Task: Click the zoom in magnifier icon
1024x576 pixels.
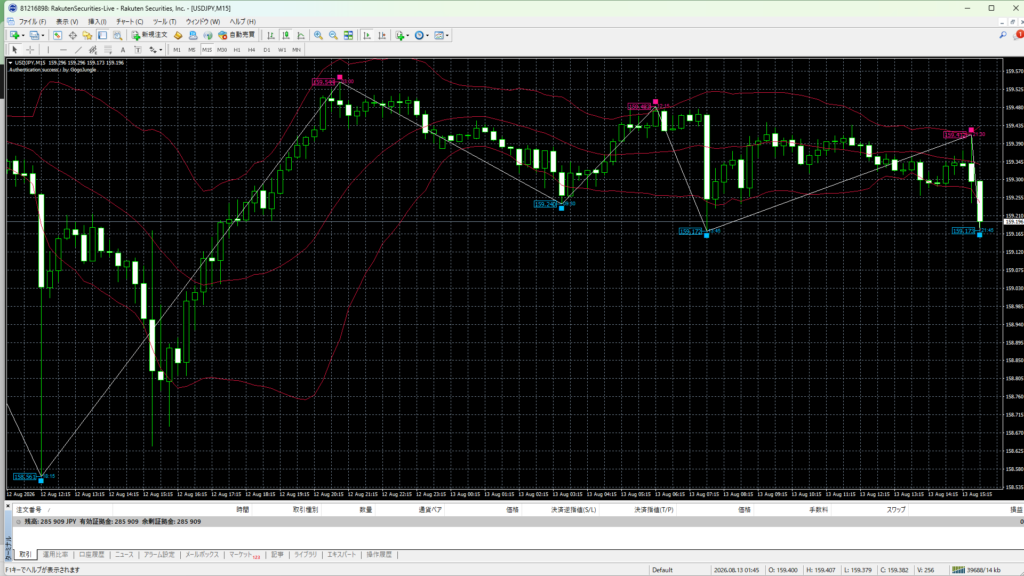Action: pyautogui.click(x=318, y=35)
